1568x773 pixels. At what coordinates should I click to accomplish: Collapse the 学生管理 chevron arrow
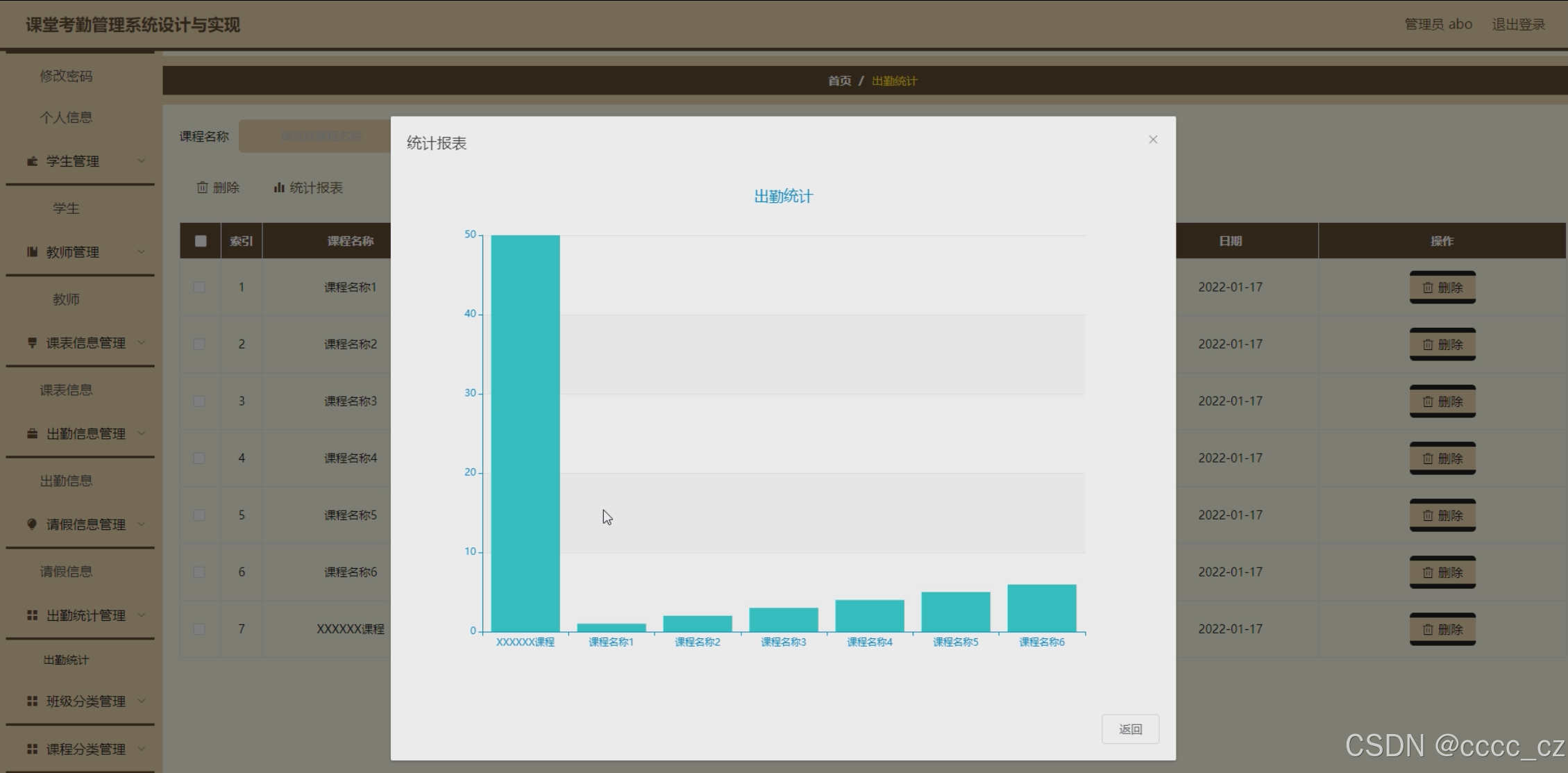[142, 161]
